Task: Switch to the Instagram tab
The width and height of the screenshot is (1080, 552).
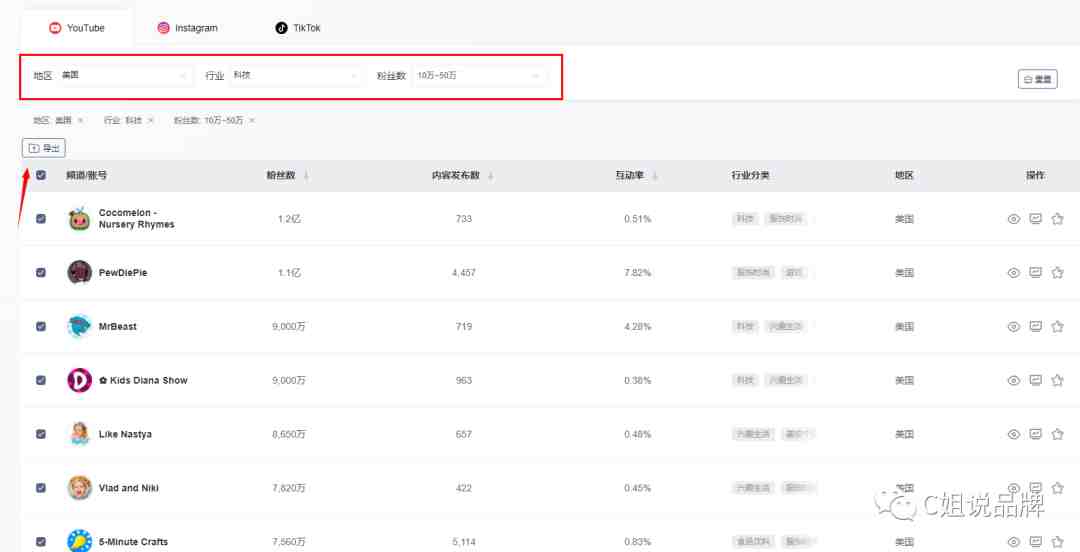Action: [187, 28]
